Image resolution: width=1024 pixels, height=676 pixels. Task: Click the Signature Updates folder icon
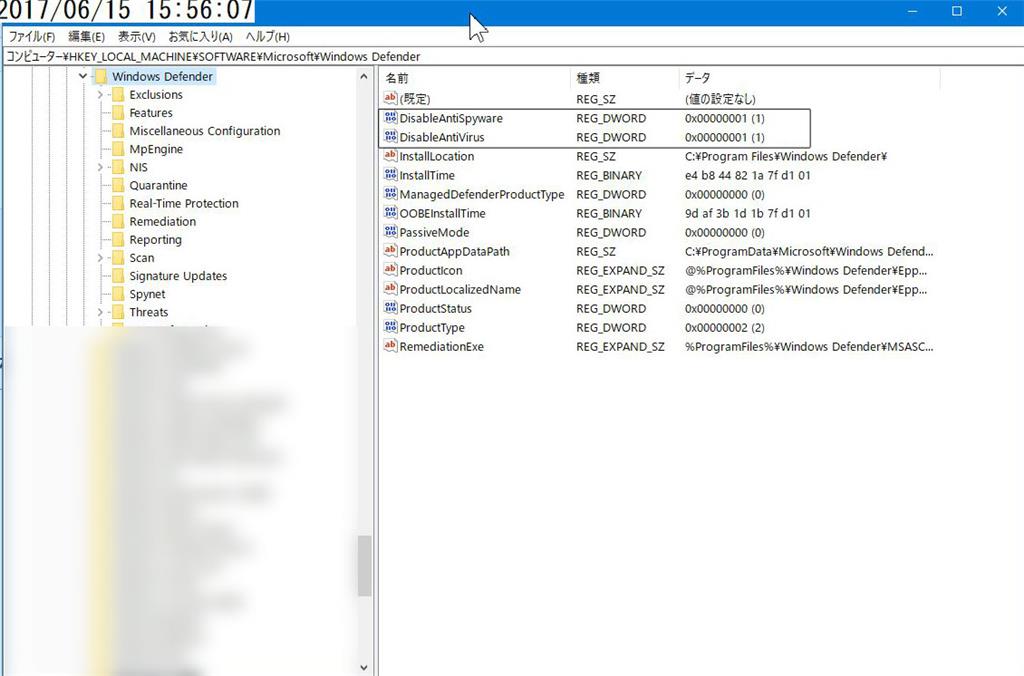[x=118, y=276]
